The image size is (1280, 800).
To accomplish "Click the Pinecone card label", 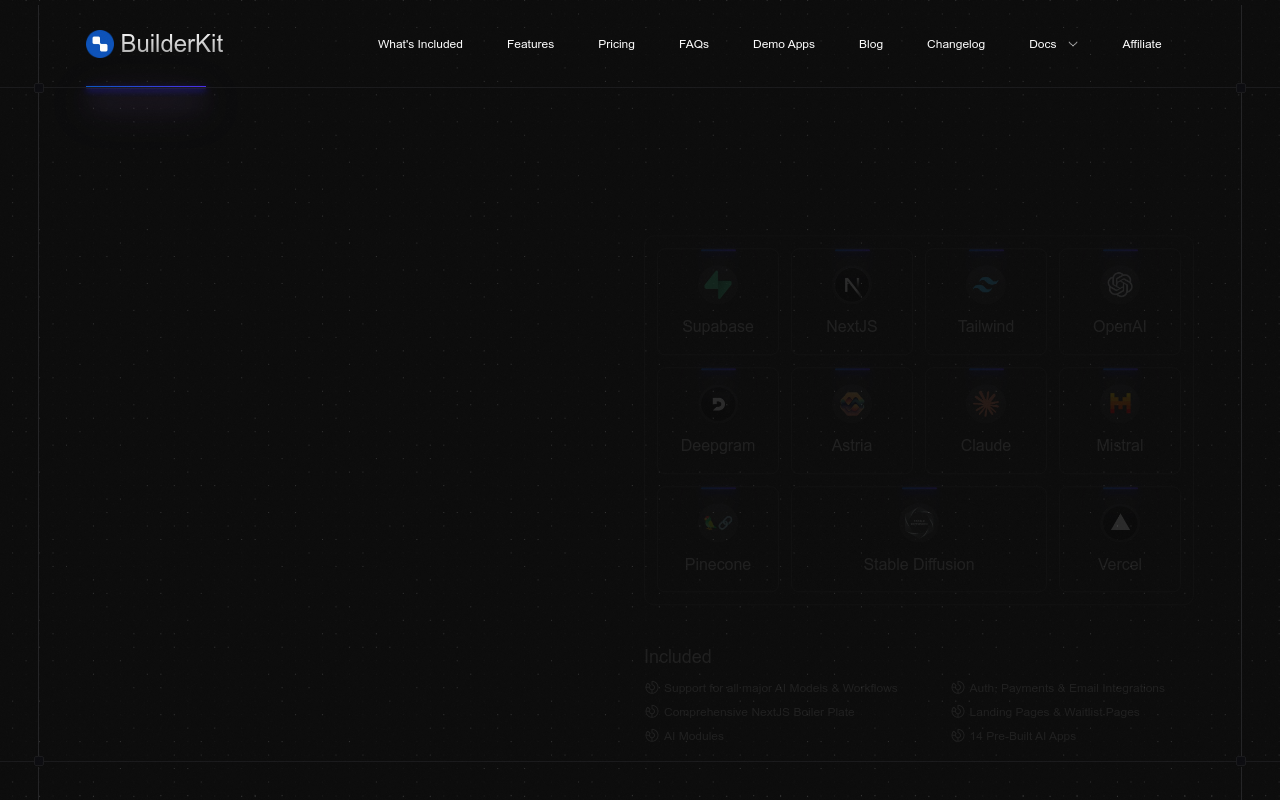I will 718,564.
